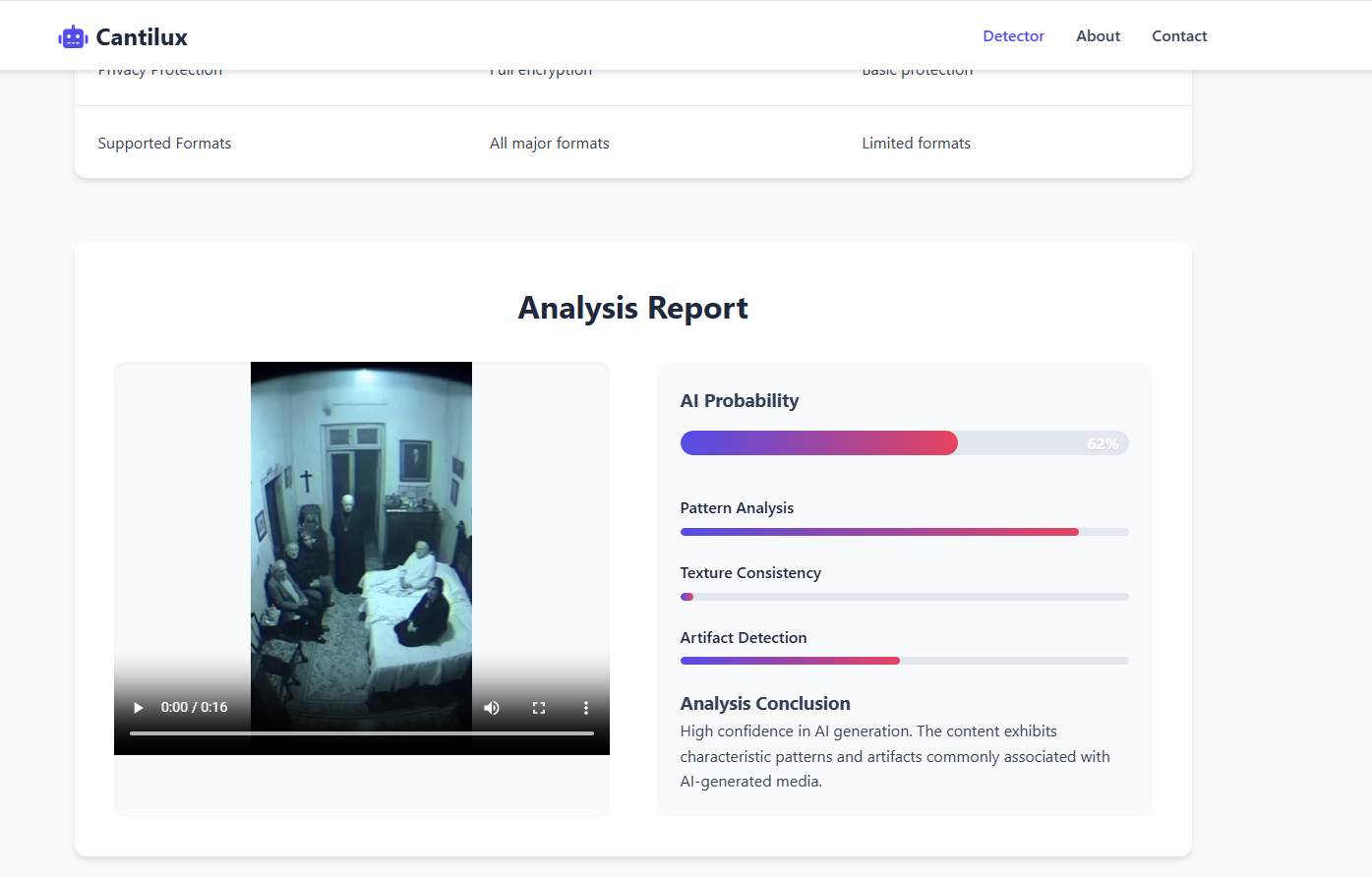Click the Analysis Conclusion heading

(x=765, y=704)
